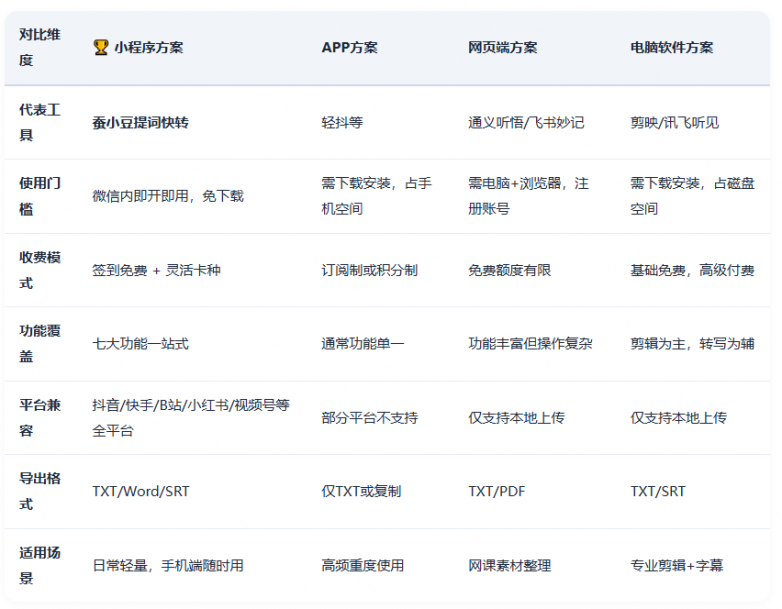Click the 基础免费，高级付费 cell
782x609 pixels.
[692, 270]
